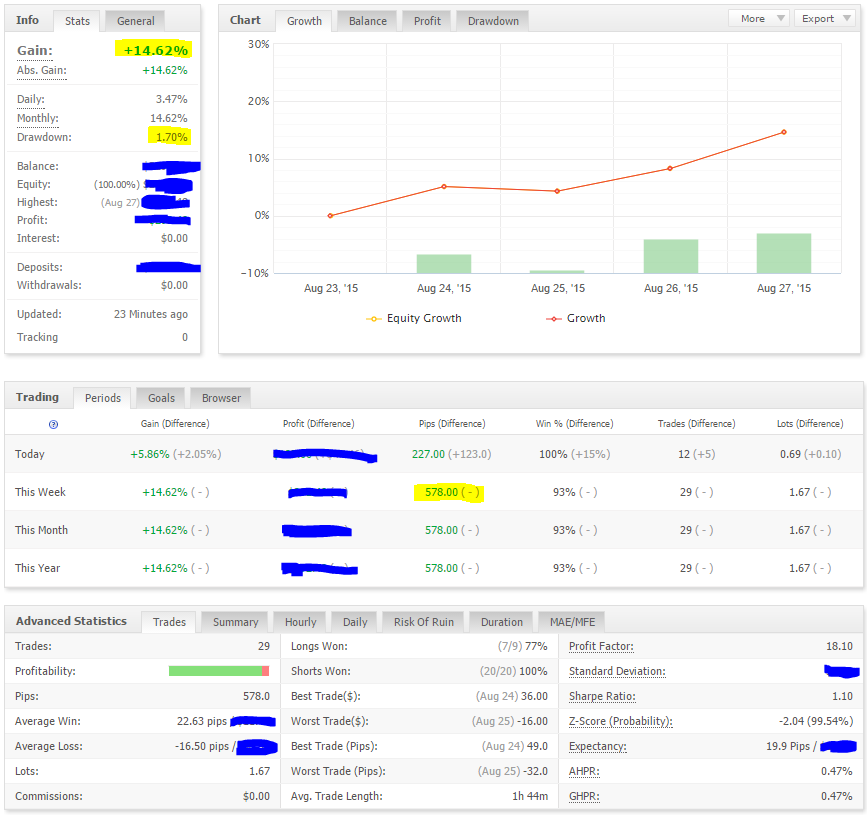Screen dimensions: 867x815
Task: Click the Trades (Difference) column header
Action: tap(697, 424)
